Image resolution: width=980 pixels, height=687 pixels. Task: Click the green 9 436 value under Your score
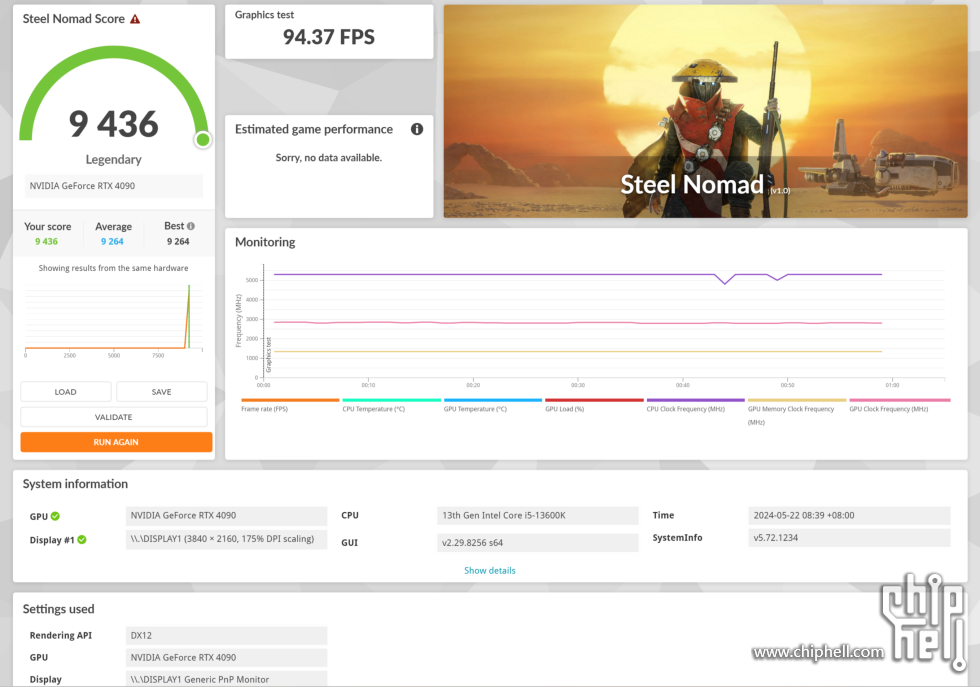[x=46, y=241]
